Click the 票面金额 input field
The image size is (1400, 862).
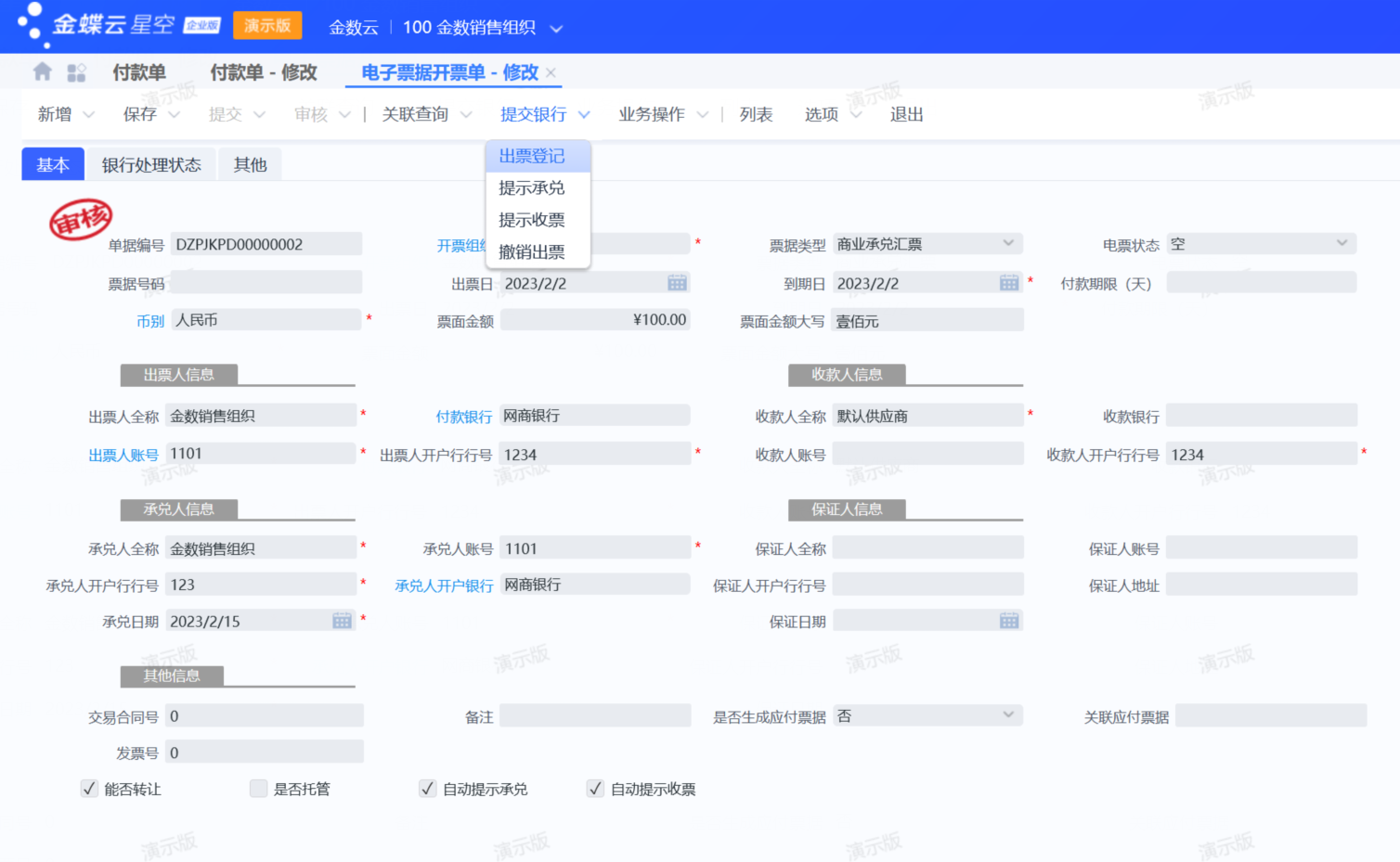pos(595,320)
